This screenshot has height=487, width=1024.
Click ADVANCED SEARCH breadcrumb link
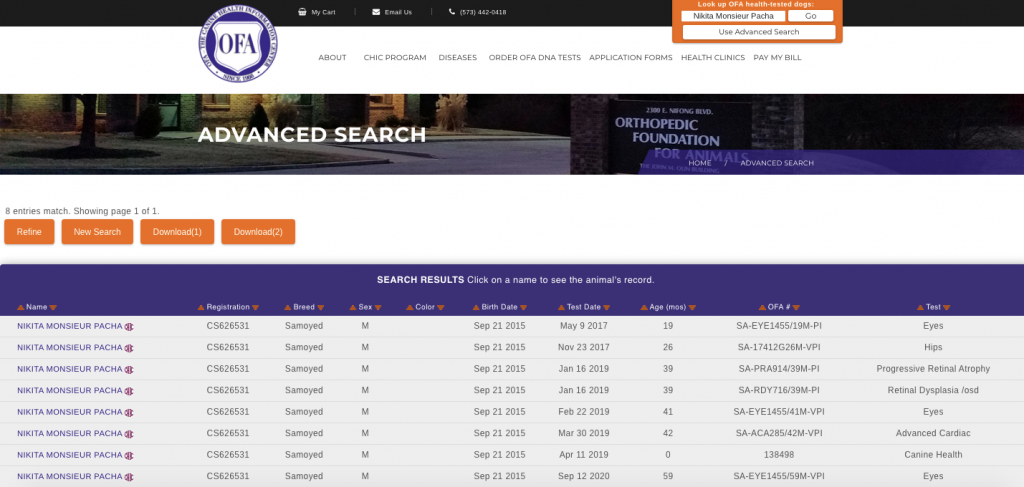[x=777, y=163]
